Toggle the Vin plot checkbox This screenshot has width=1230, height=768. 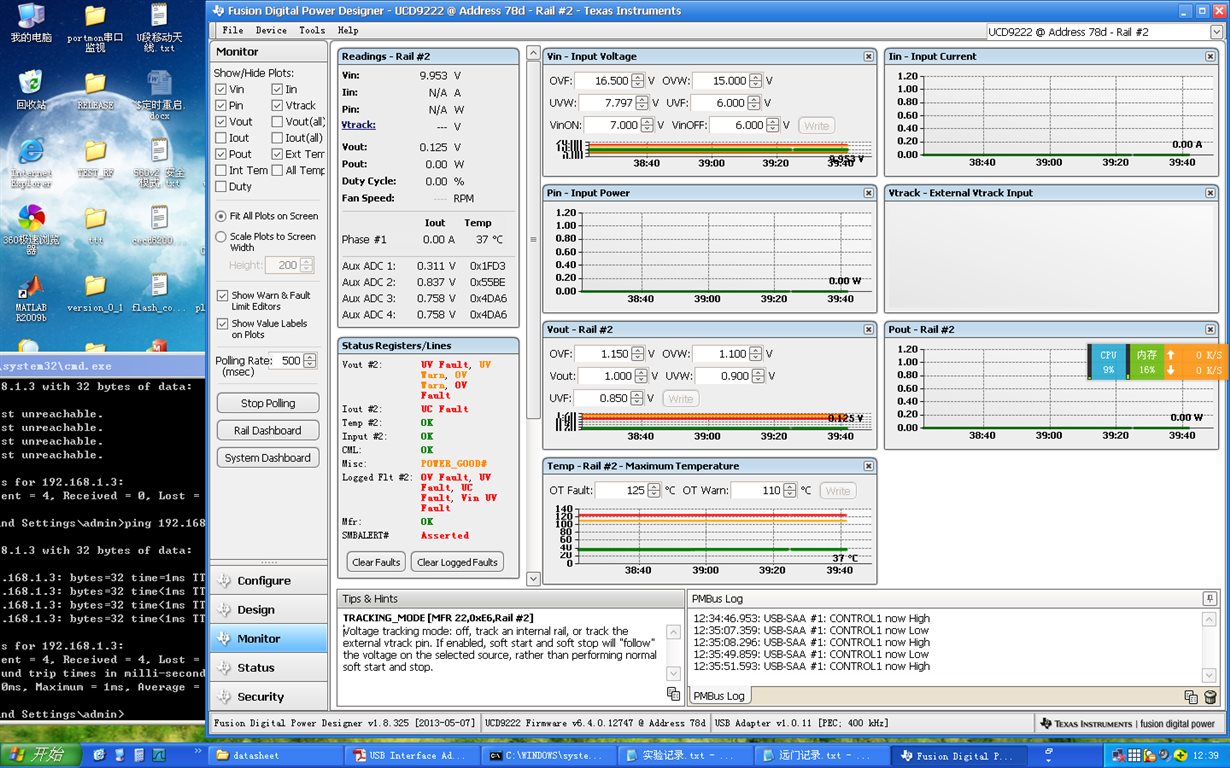point(221,89)
